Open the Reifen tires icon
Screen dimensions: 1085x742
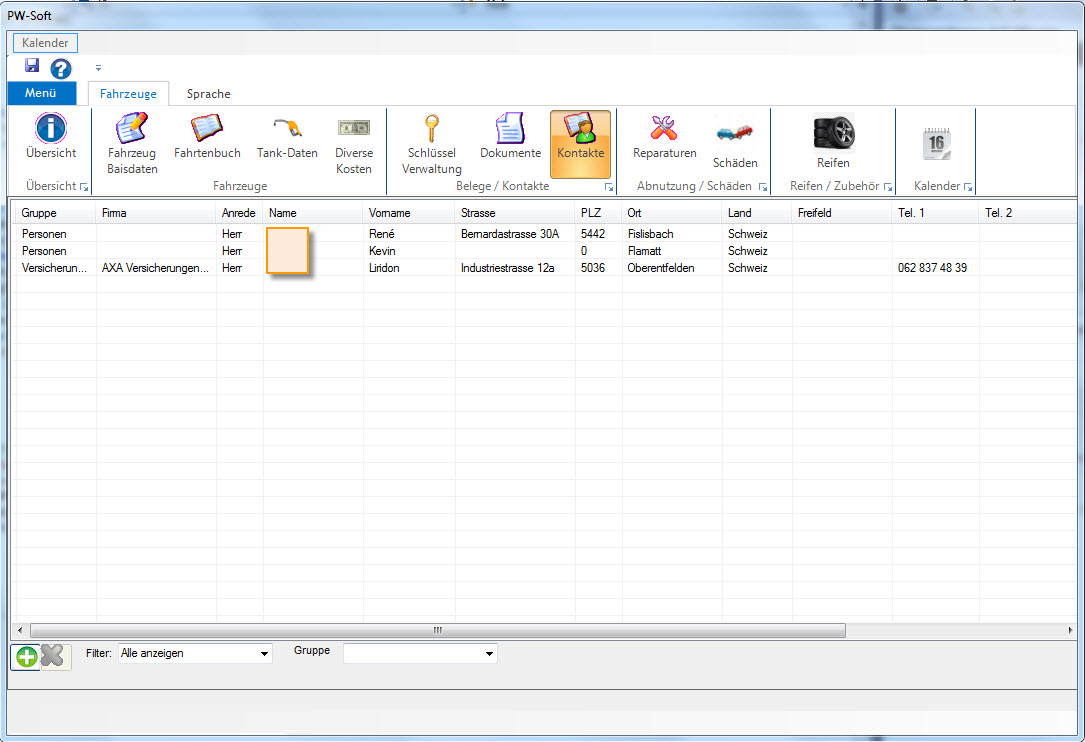[x=833, y=135]
